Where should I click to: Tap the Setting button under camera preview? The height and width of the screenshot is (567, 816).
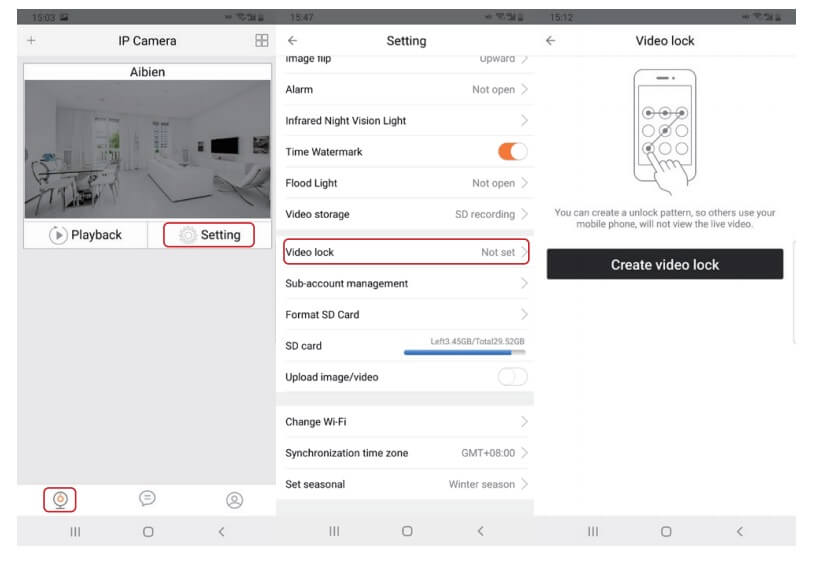[x=208, y=235]
